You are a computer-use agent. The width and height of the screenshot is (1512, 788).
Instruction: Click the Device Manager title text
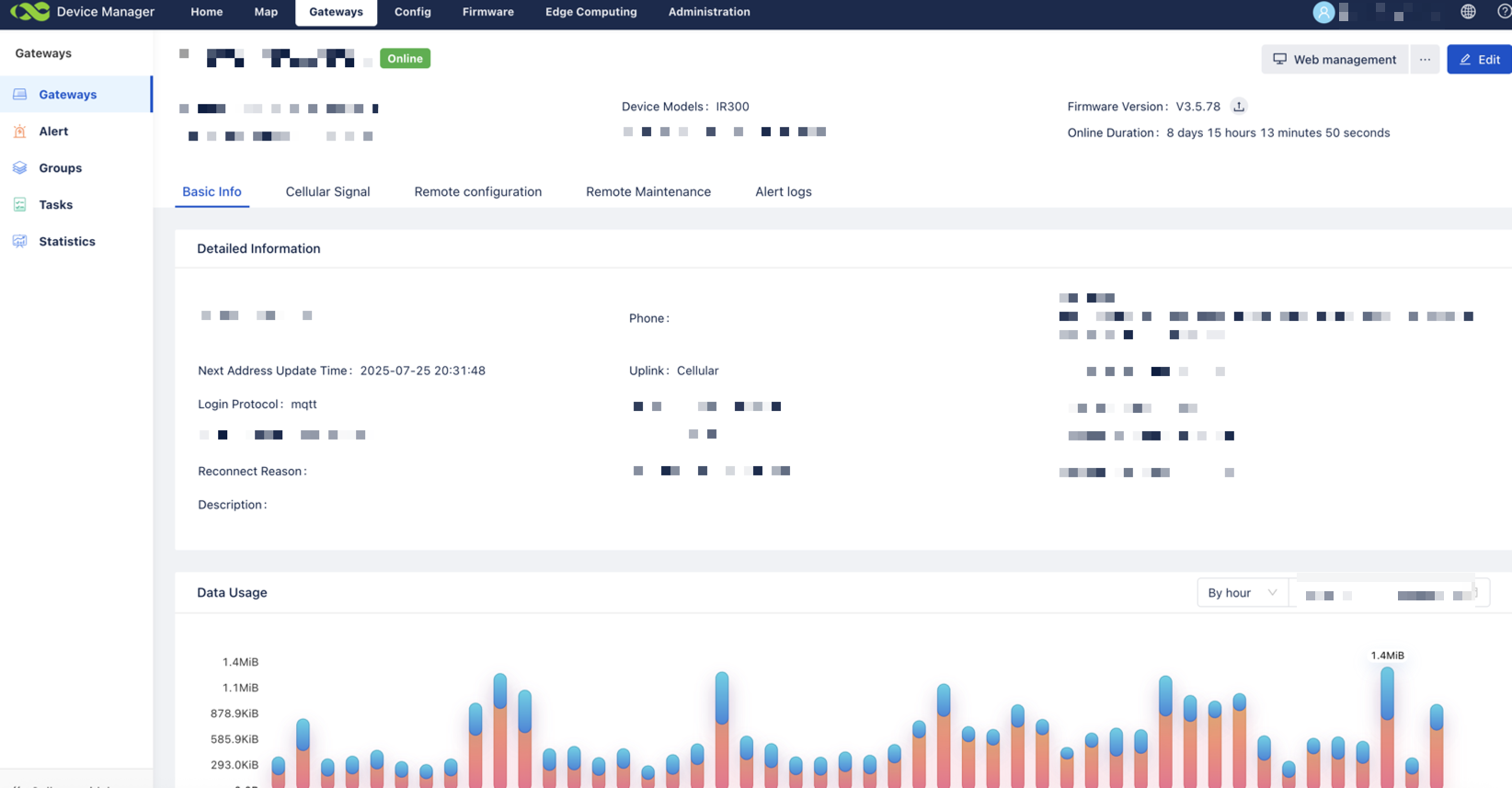pyautogui.click(x=106, y=12)
